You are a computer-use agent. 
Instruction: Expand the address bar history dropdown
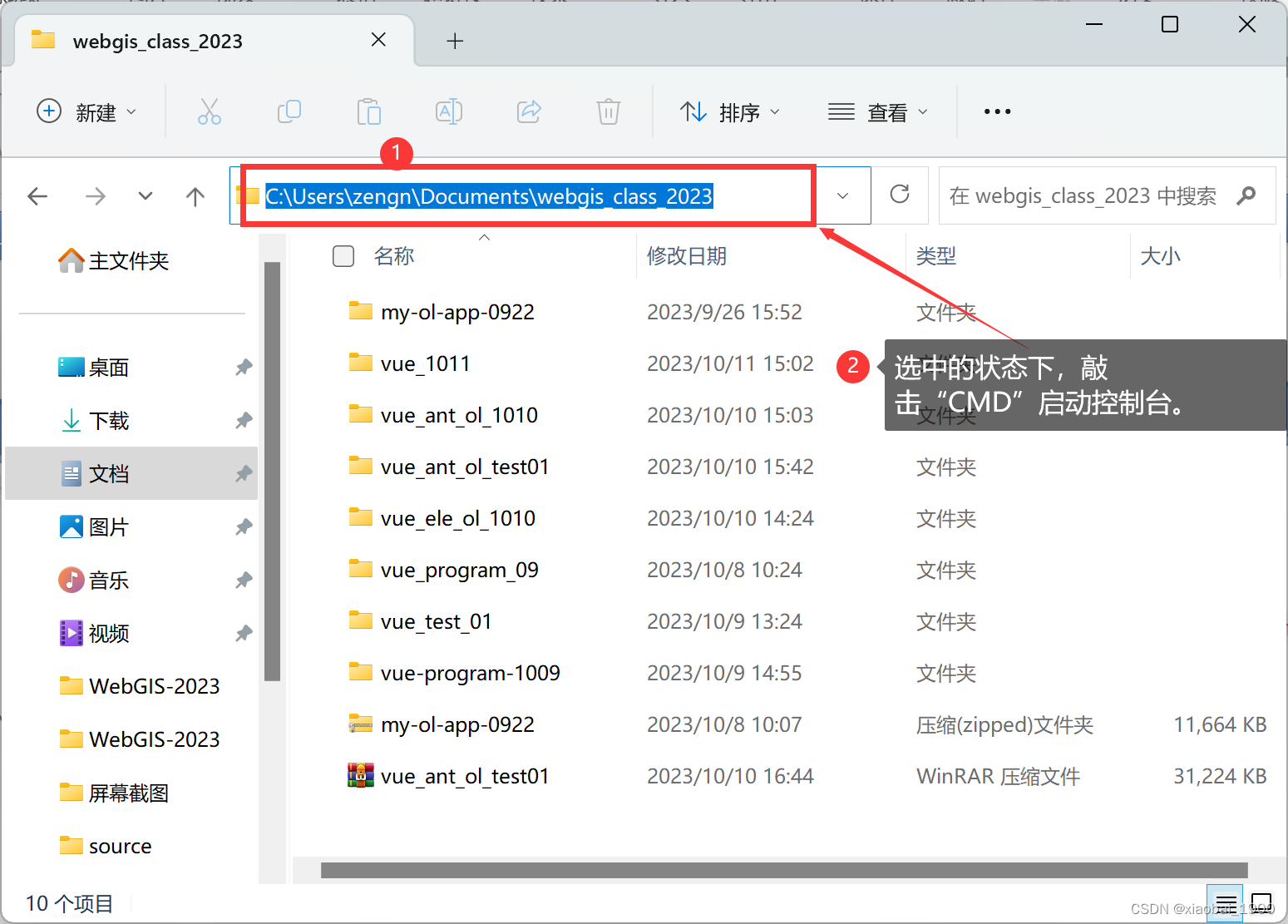[x=842, y=196]
